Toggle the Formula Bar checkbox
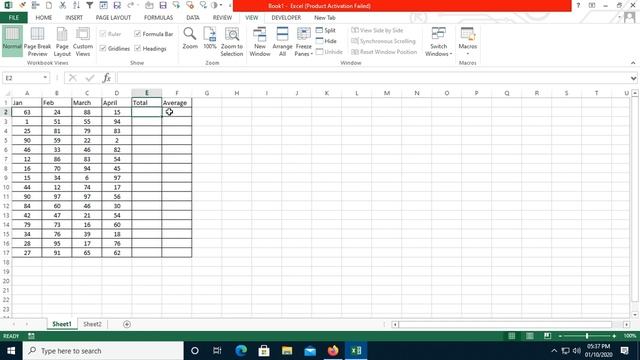This screenshot has width=640, height=360. tap(153, 34)
